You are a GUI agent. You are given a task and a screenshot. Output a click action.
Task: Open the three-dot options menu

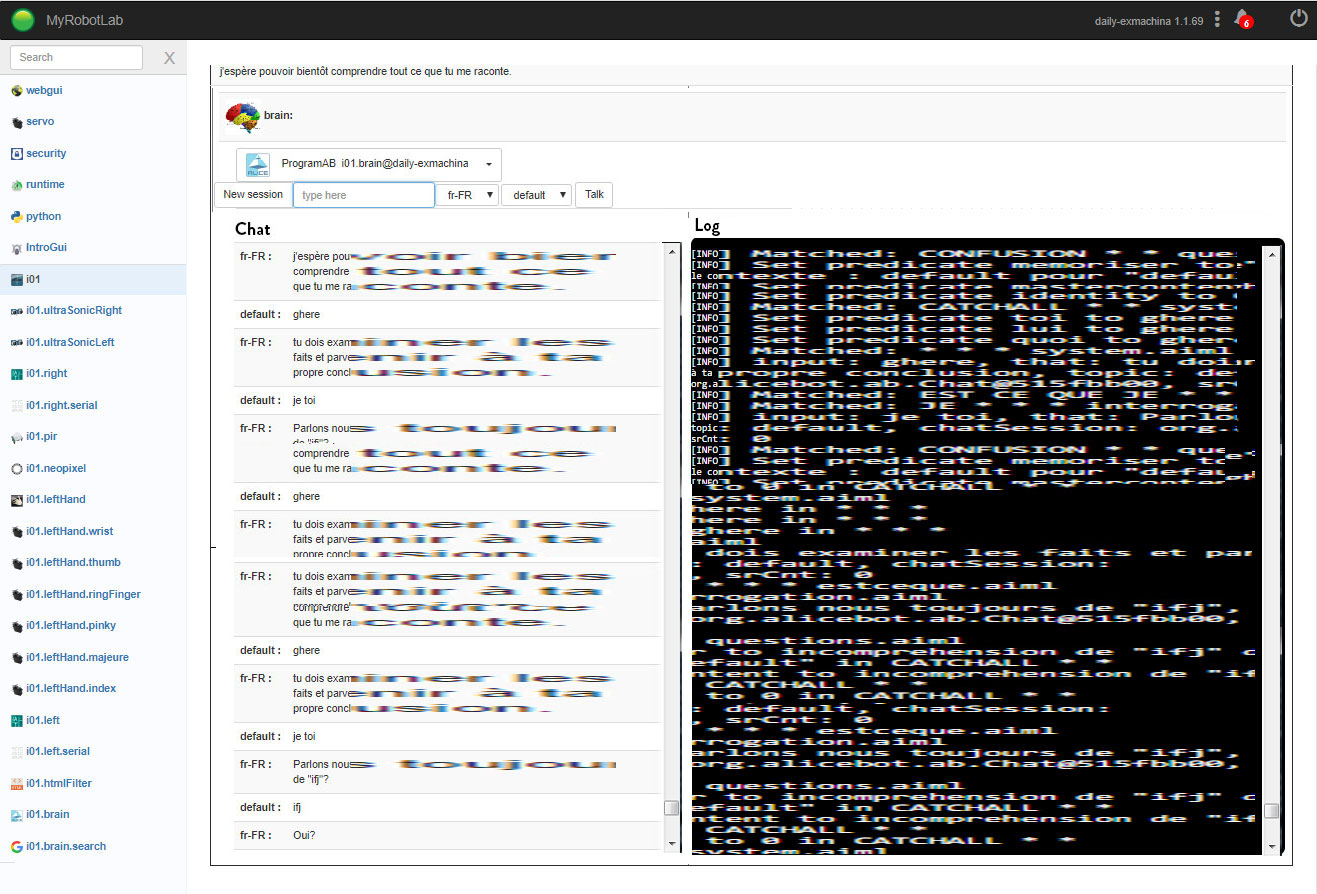1217,19
